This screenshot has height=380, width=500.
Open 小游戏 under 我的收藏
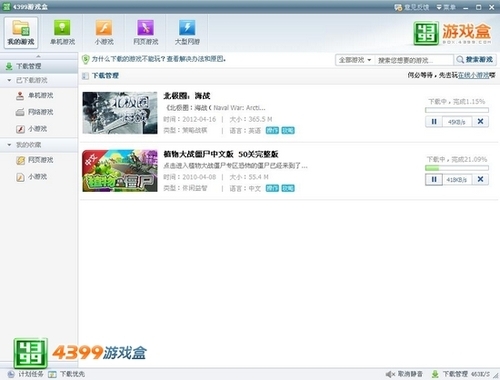tap(32, 177)
